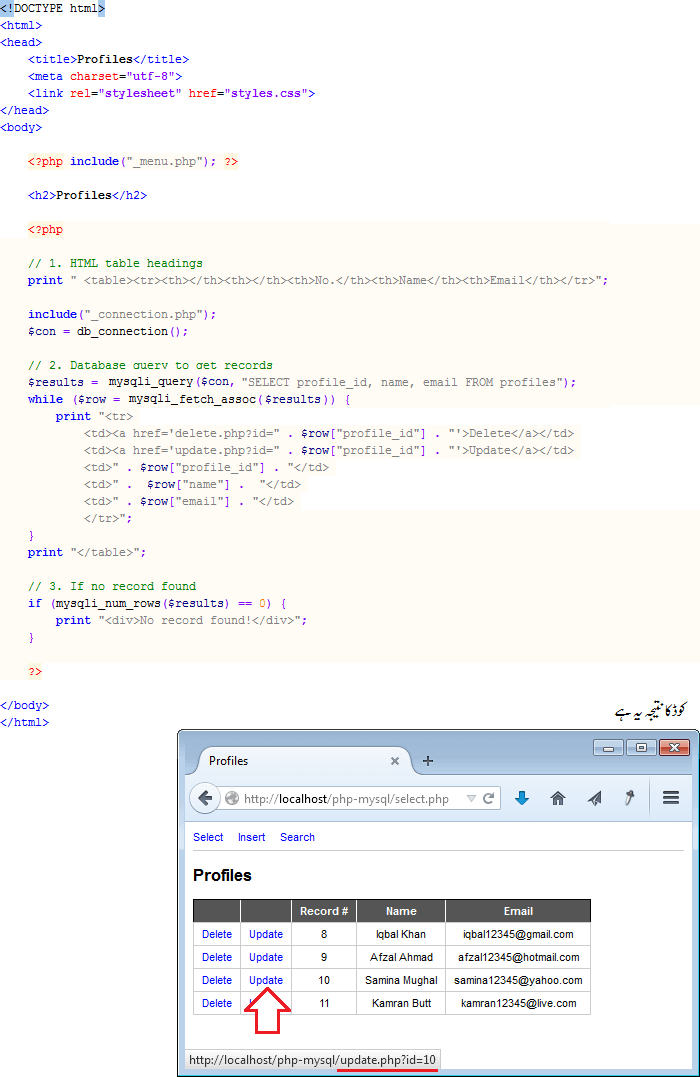Image resolution: width=700 pixels, height=1077 pixels.
Task: Maximize the browser window
Action: tap(641, 747)
